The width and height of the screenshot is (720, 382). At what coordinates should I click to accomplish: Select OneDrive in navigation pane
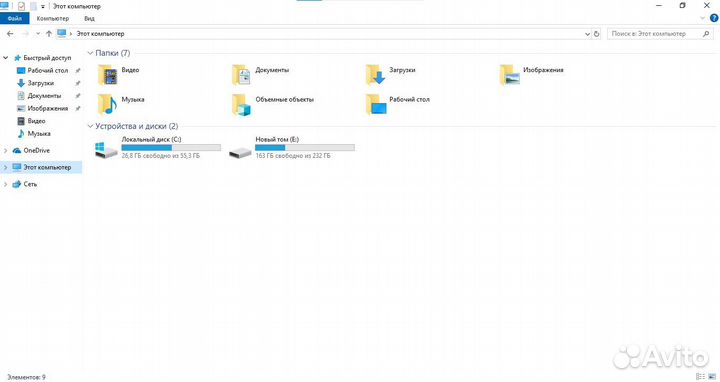(x=31, y=150)
